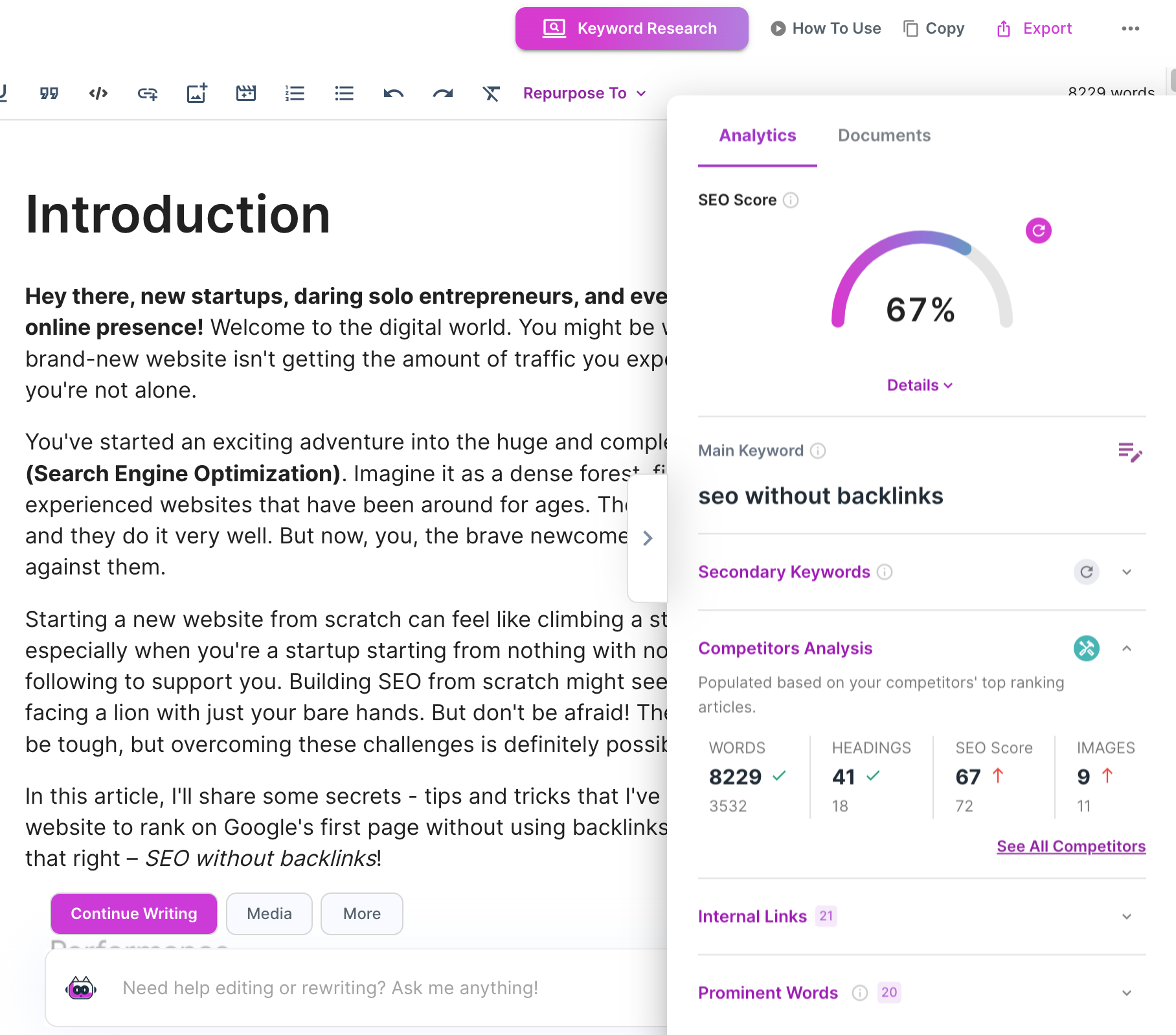Edit the main keyword
This screenshot has height=1035, width=1176.
pos(1131,453)
